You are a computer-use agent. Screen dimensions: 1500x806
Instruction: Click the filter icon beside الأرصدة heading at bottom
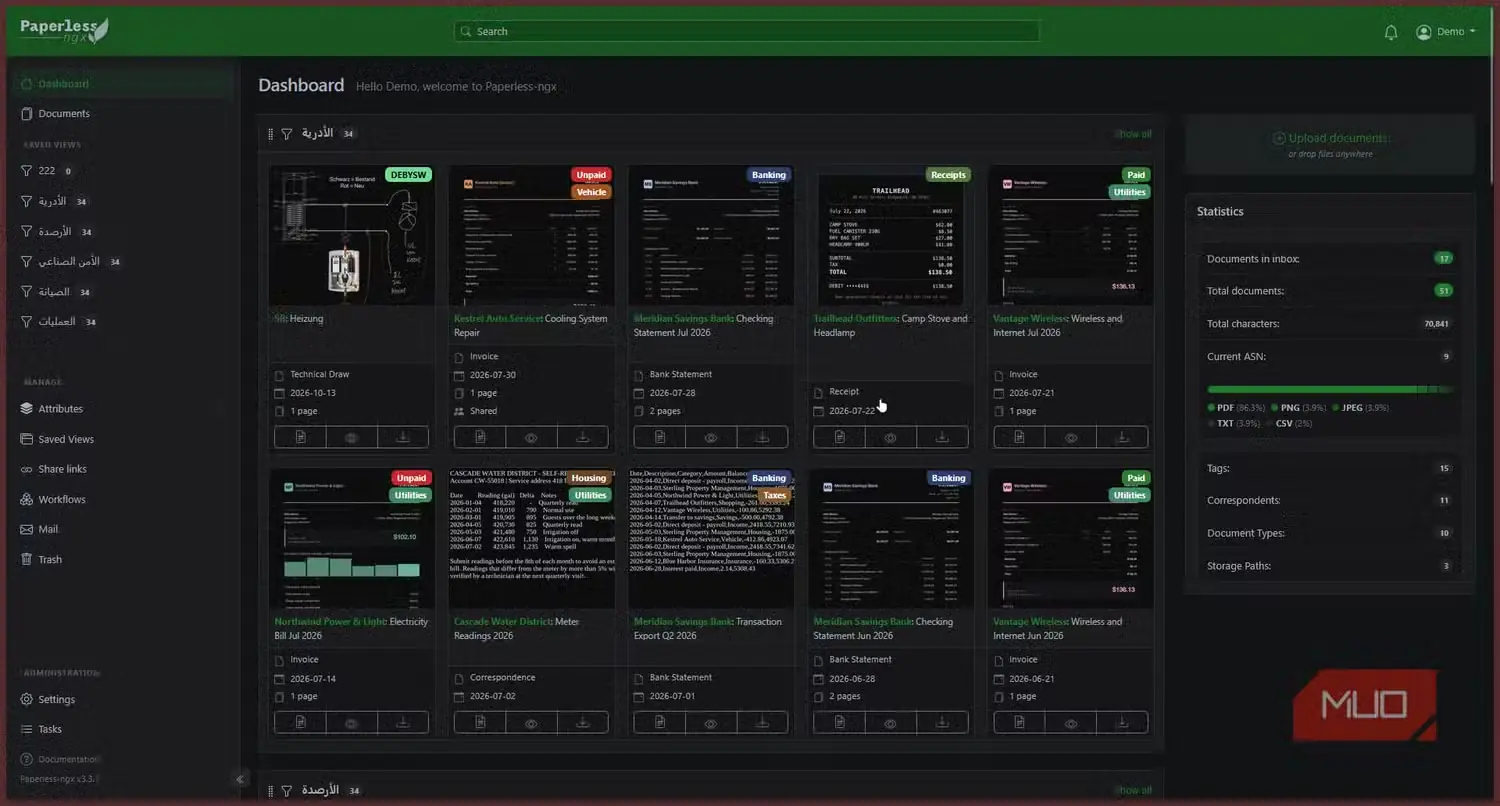(287, 791)
